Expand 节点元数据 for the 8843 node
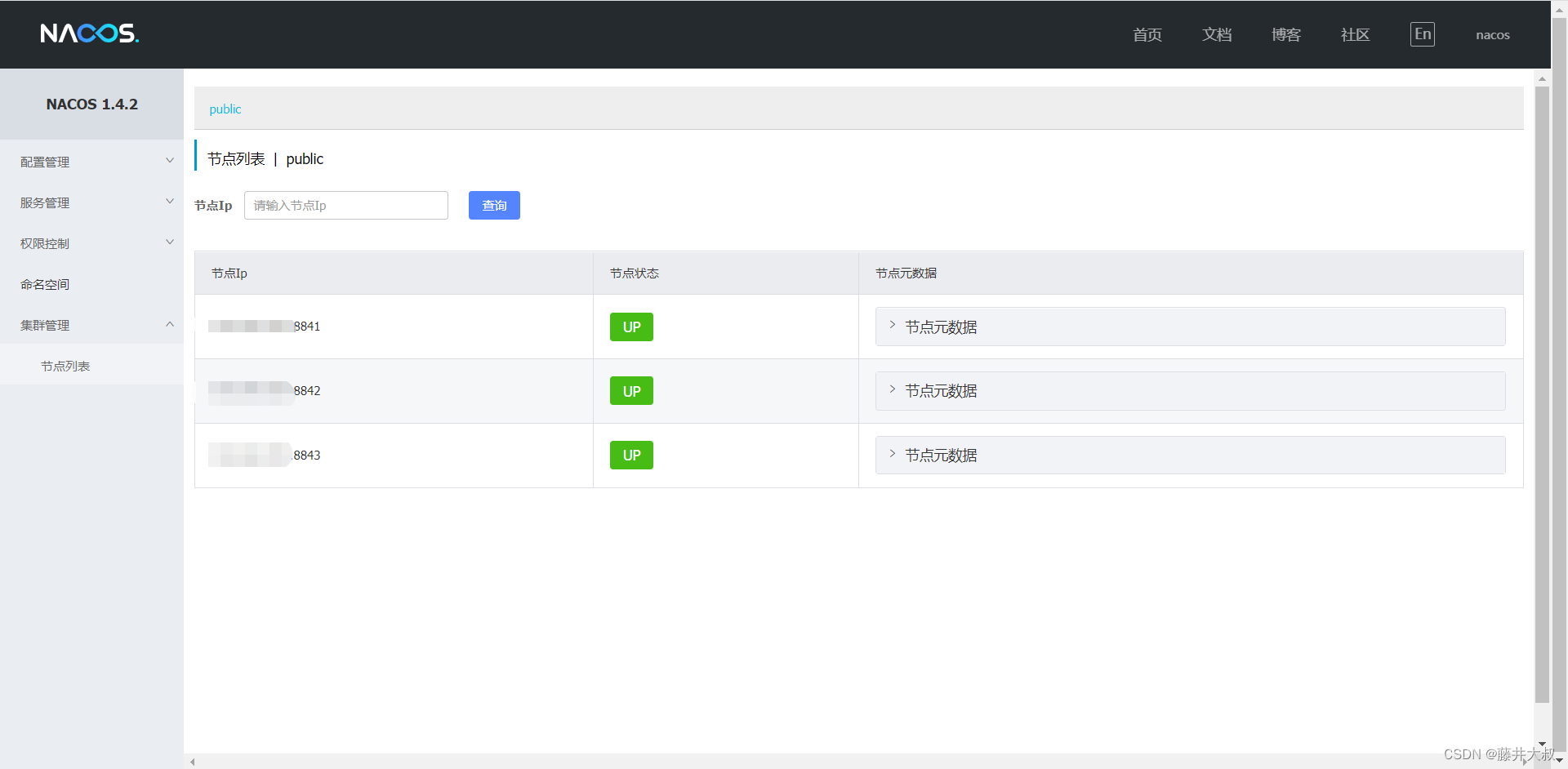Viewport: 1568px width, 769px height. point(1190,455)
